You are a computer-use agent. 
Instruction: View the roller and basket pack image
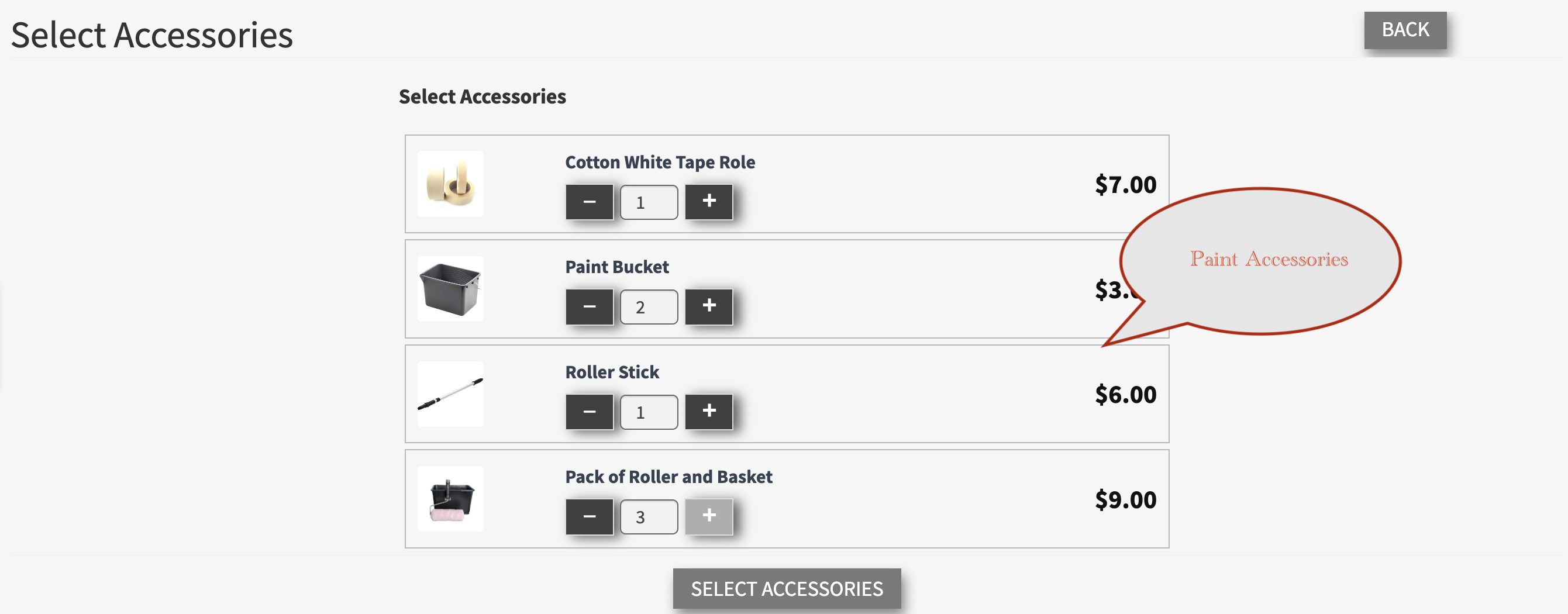450,498
